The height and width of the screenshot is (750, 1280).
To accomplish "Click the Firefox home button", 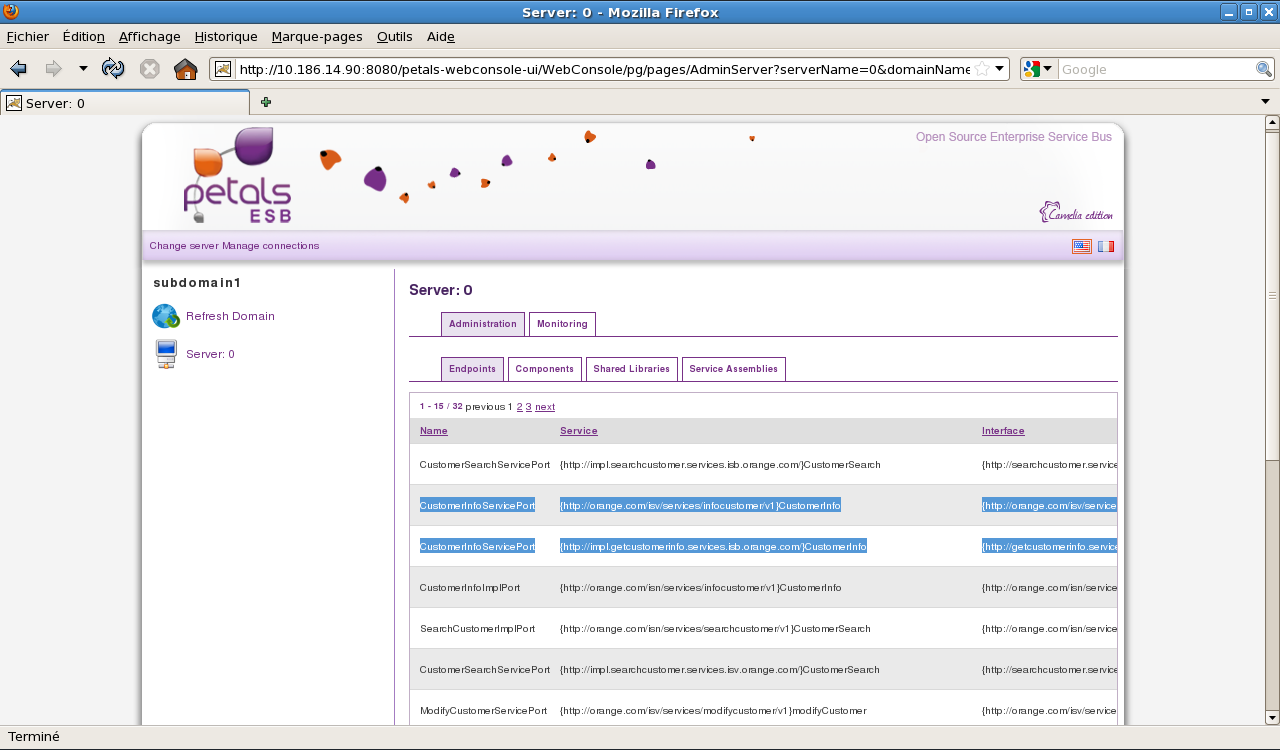I will point(185,69).
